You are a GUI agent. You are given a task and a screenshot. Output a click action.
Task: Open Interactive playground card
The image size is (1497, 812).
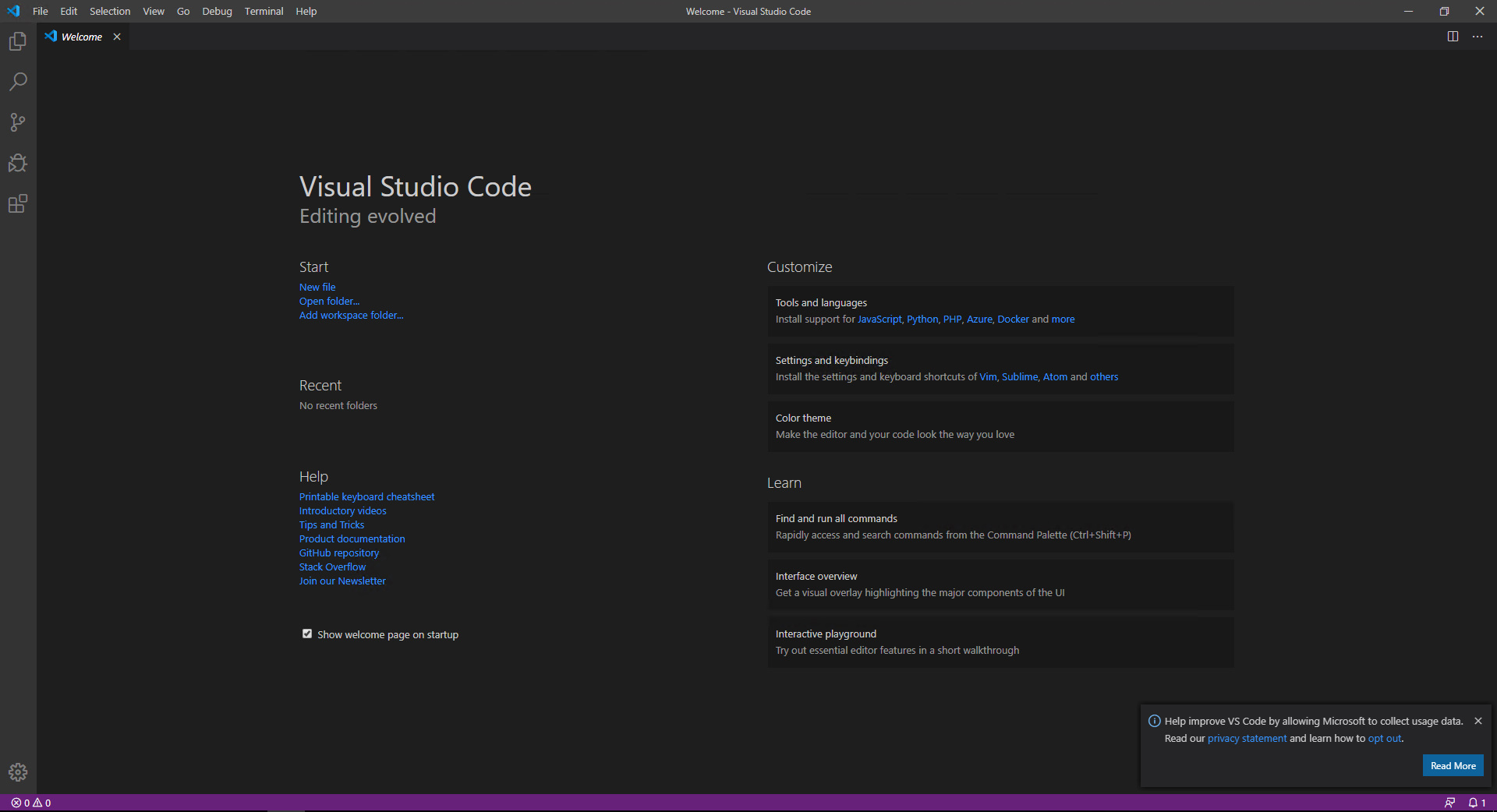coord(1000,642)
